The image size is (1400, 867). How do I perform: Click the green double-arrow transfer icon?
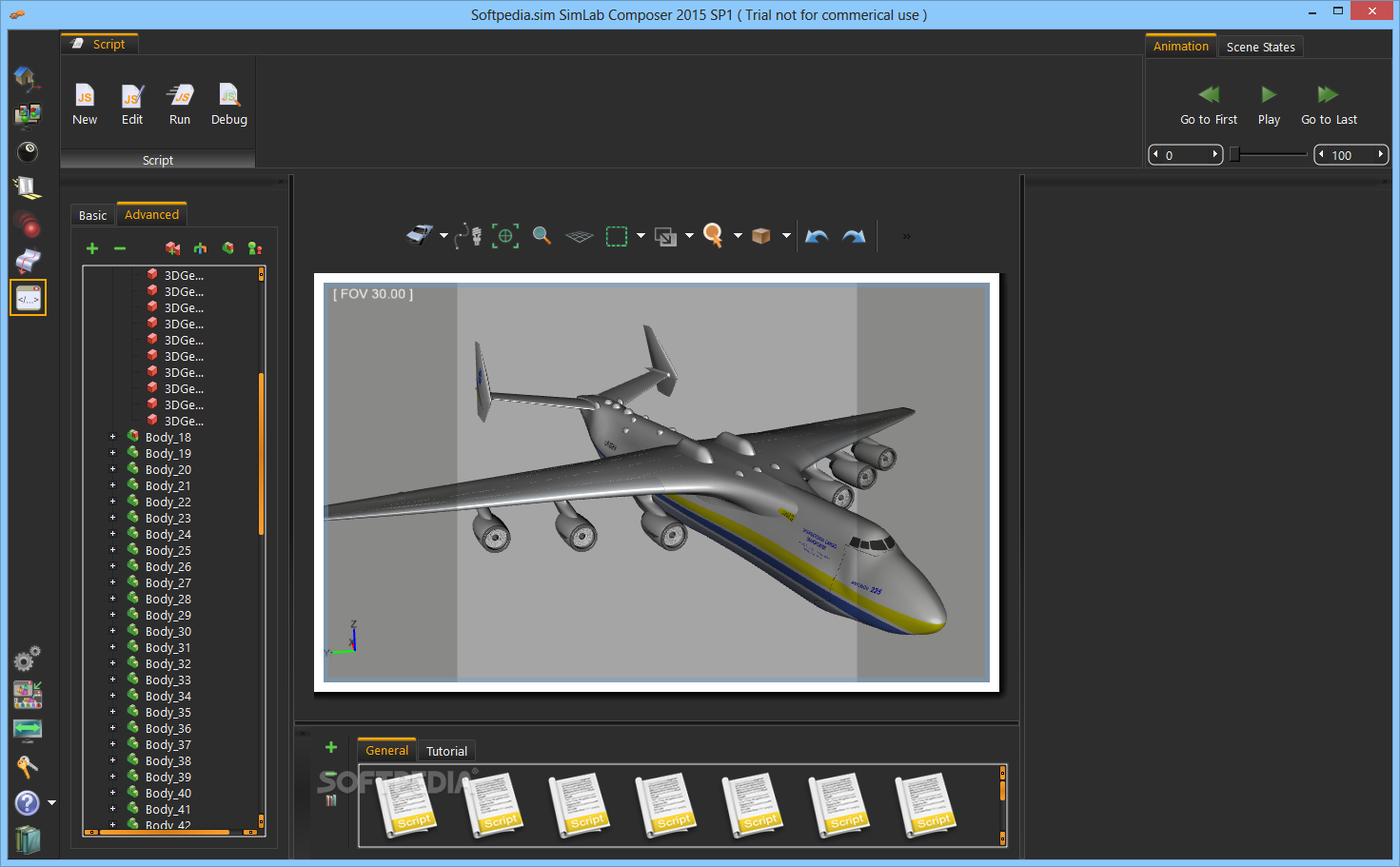click(x=28, y=730)
